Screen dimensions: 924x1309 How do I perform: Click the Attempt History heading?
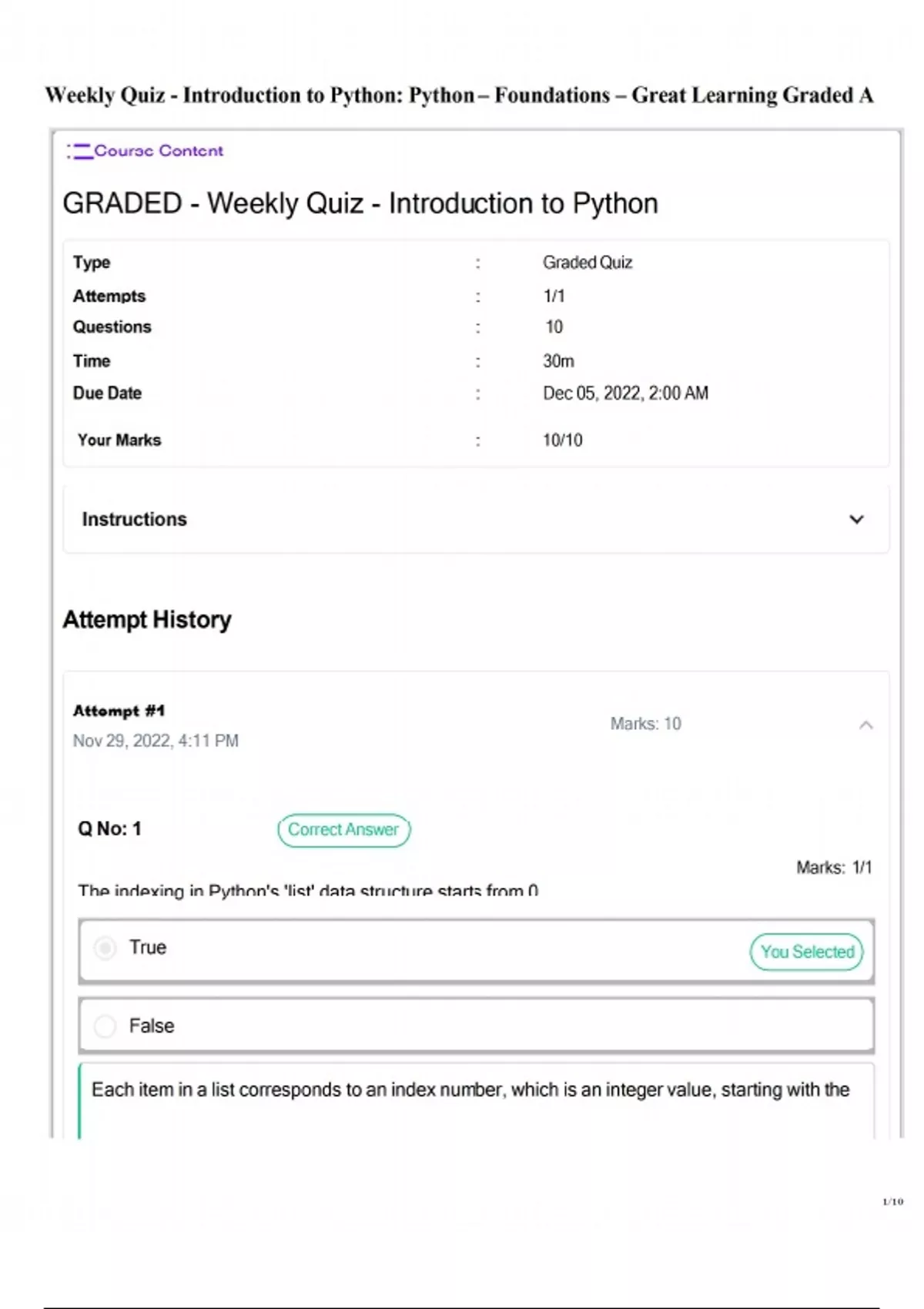(147, 620)
